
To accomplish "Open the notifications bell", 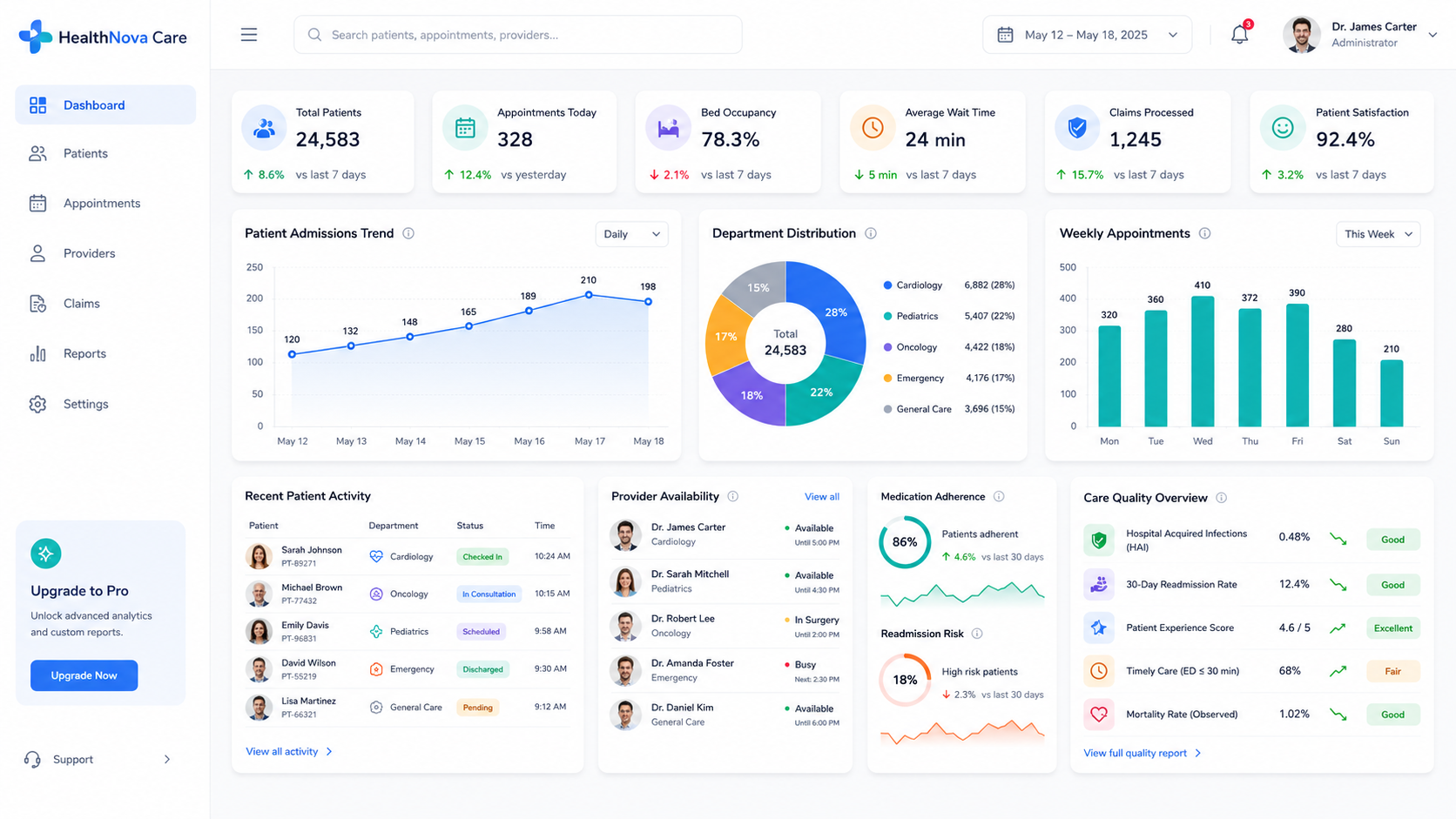I will (1239, 35).
